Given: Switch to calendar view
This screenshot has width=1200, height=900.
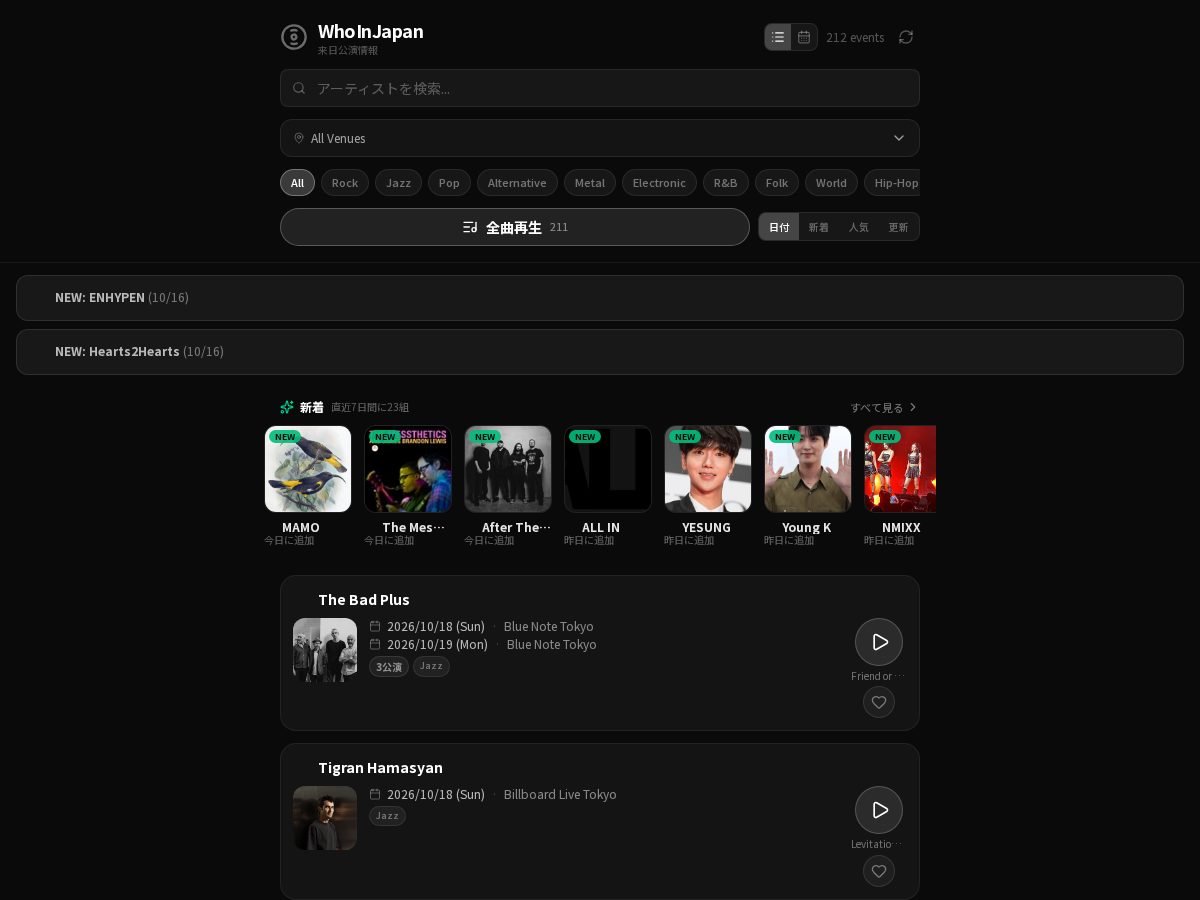Looking at the screenshot, I should click(x=804, y=37).
